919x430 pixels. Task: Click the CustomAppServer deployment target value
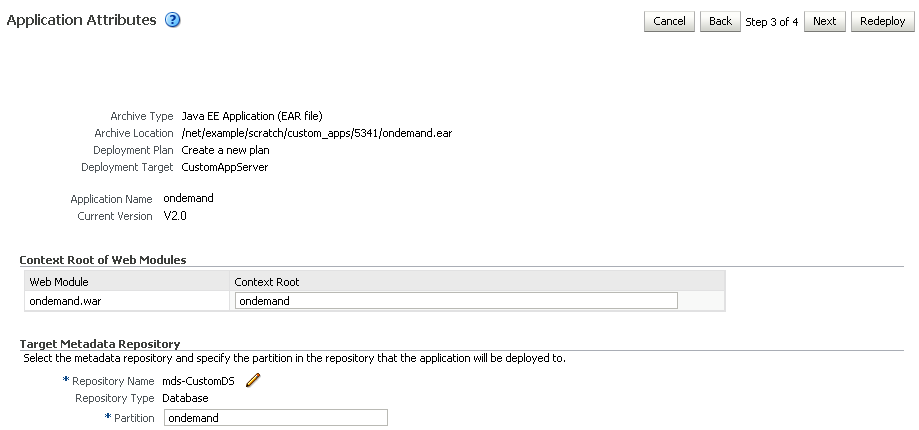click(x=225, y=167)
